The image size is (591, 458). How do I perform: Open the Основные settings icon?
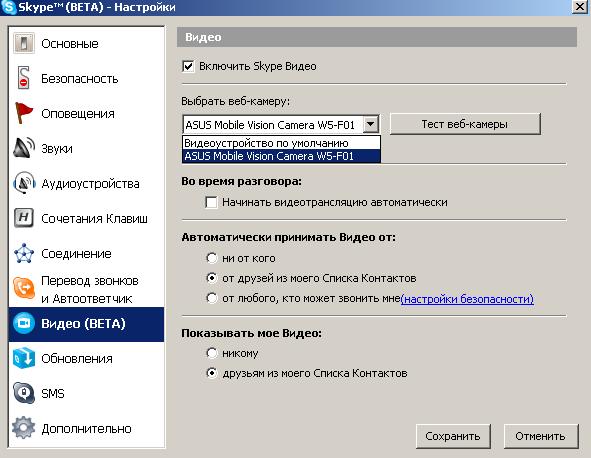point(24,43)
